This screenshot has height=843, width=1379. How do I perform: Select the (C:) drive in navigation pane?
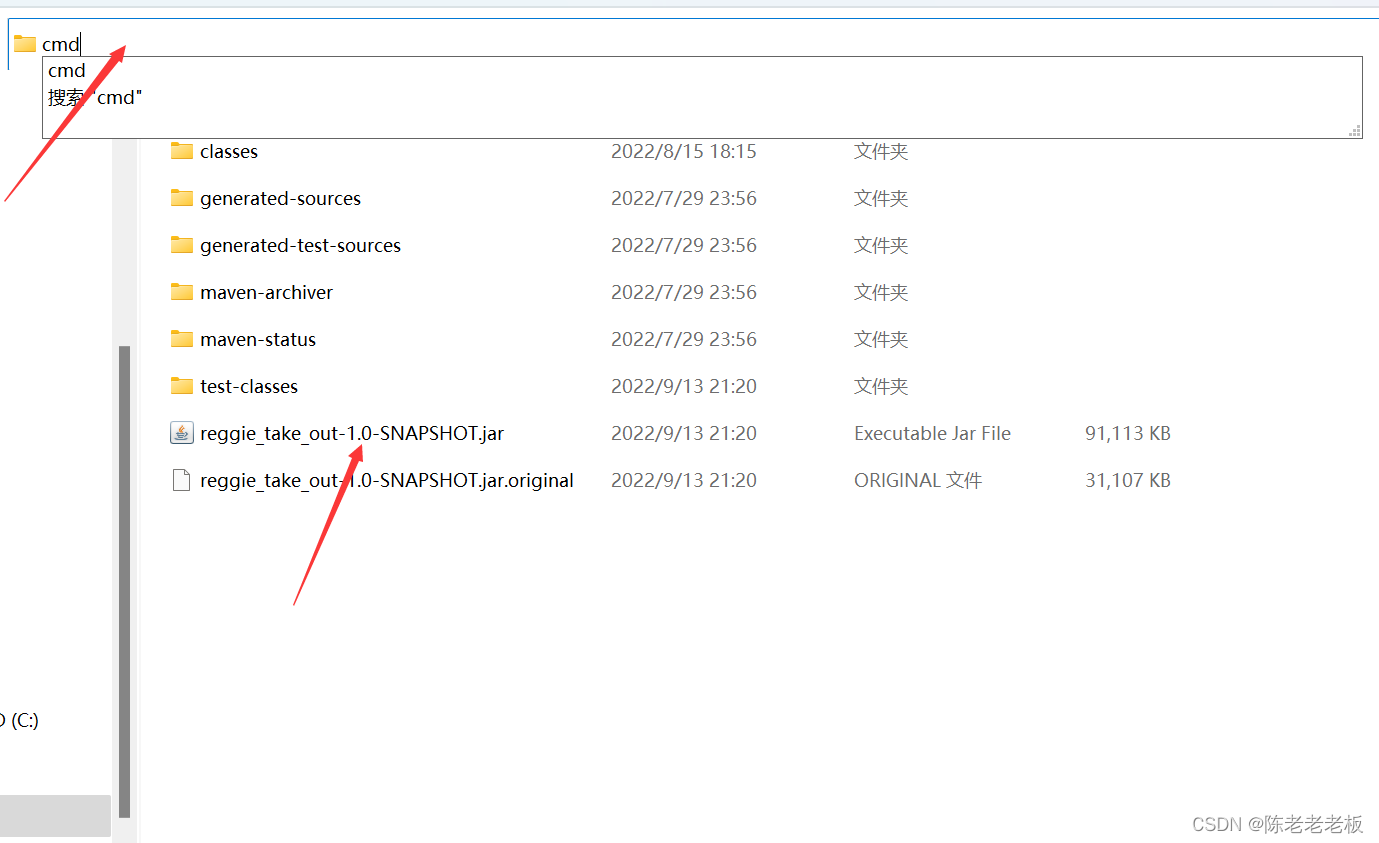pyautogui.click(x=21, y=720)
